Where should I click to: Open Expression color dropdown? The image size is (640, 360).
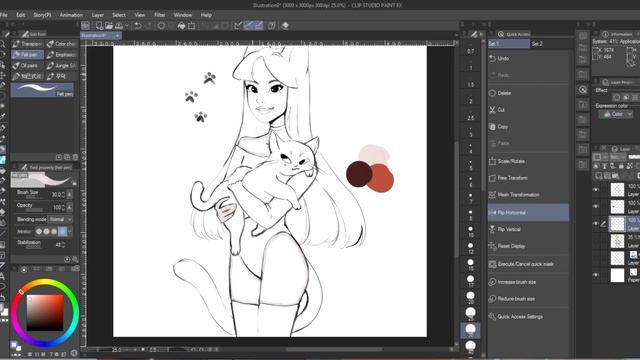click(x=616, y=114)
